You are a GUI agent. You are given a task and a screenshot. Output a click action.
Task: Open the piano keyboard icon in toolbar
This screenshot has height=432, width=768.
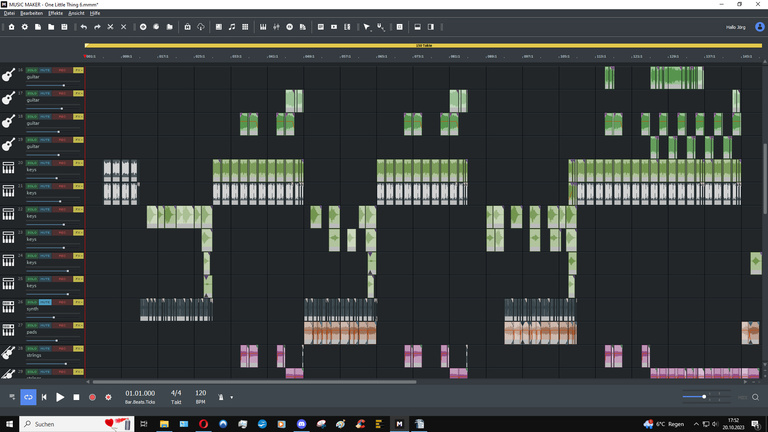(262, 27)
